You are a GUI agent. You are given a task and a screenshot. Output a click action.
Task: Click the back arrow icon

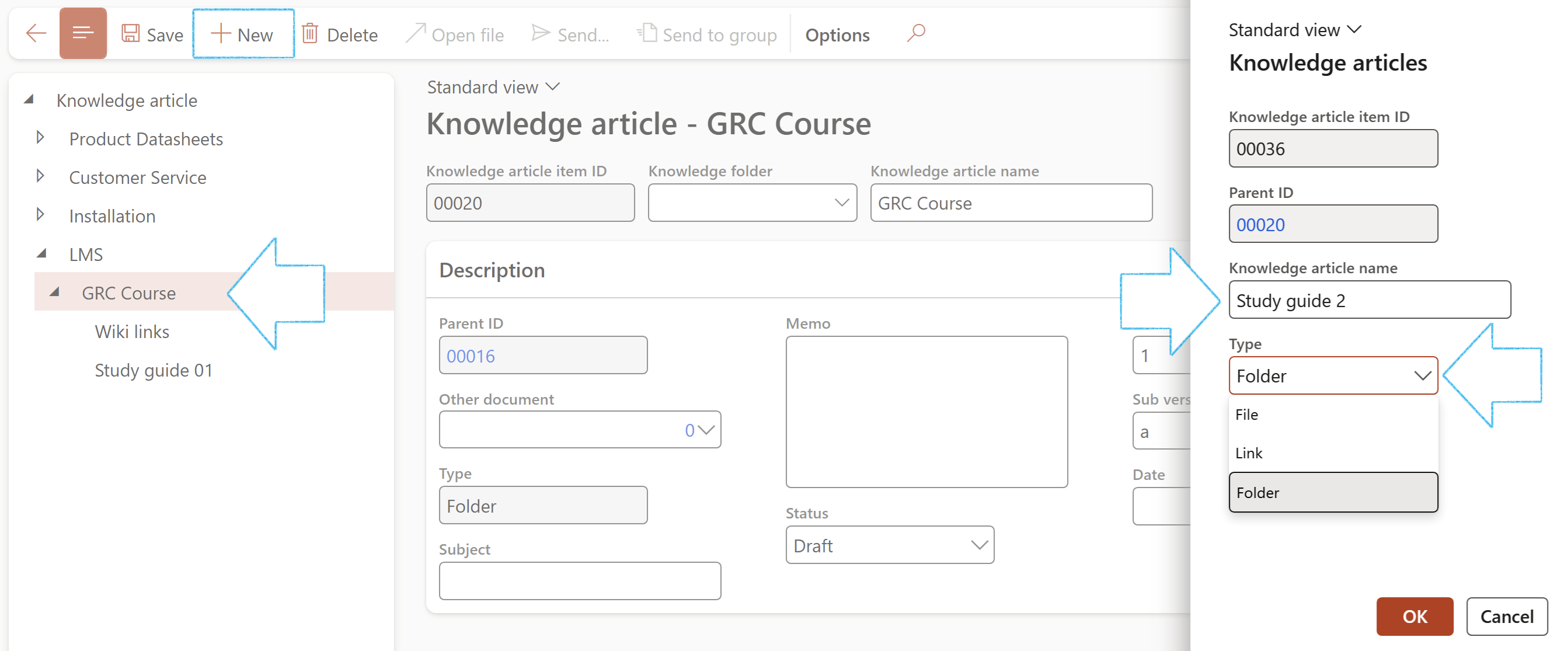point(36,34)
